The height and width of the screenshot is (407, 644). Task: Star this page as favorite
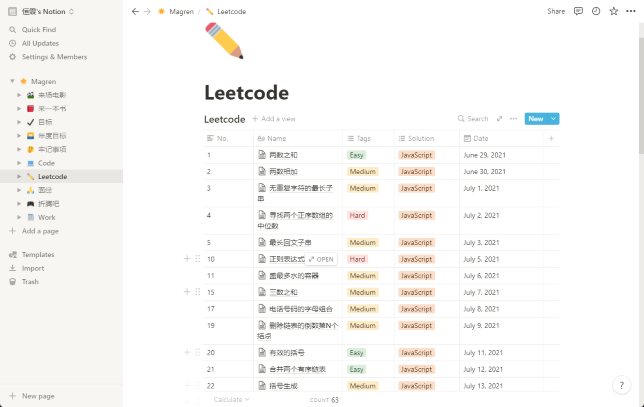613,11
